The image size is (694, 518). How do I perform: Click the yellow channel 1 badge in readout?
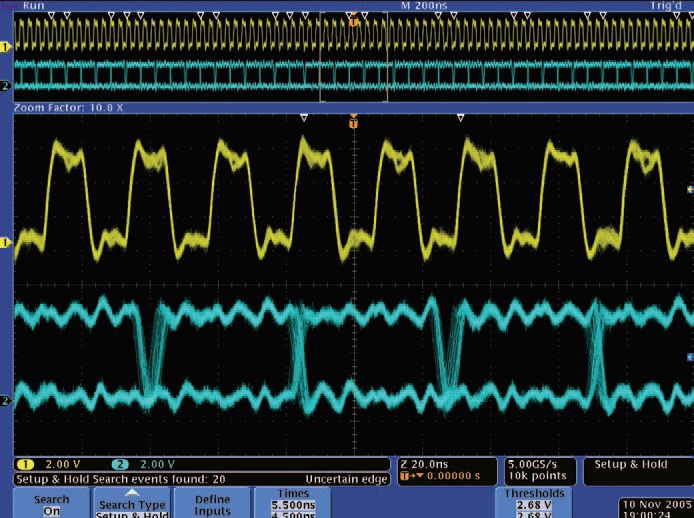point(21,465)
